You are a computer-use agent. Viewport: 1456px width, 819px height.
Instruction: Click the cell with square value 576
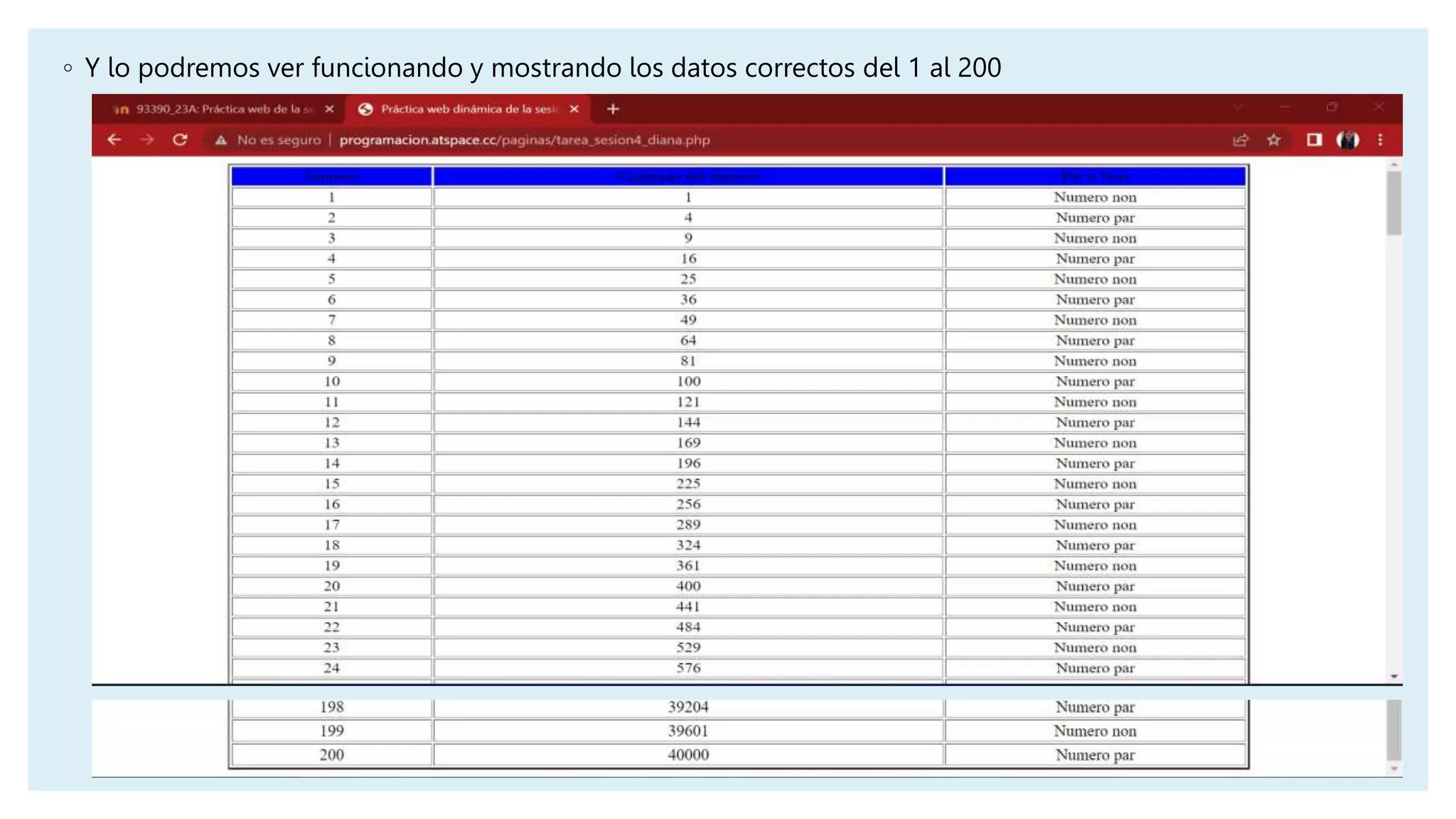coord(688,668)
